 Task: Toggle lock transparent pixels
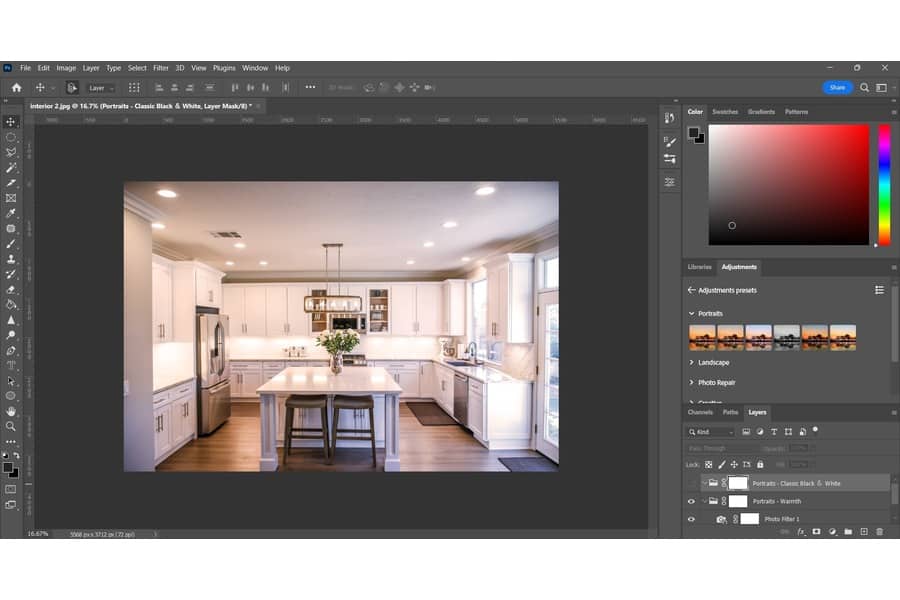[708, 464]
